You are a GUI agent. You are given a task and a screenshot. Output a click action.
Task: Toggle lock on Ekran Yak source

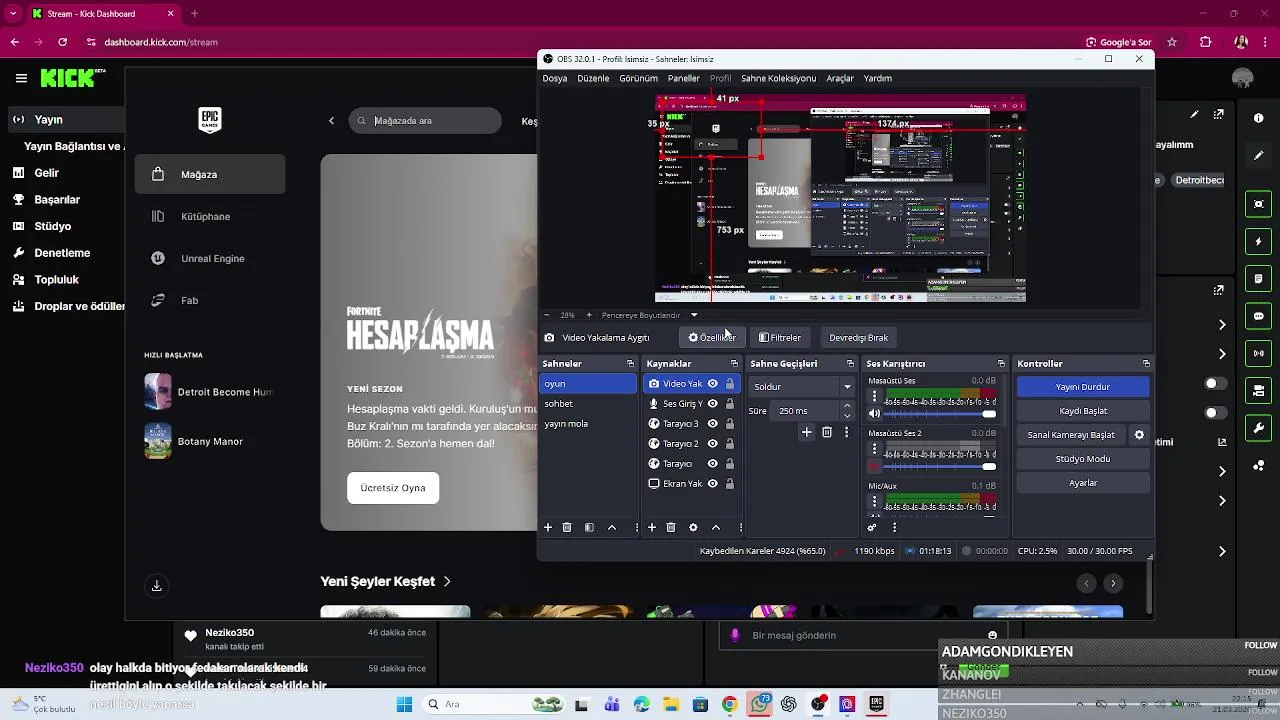point(730,484)
